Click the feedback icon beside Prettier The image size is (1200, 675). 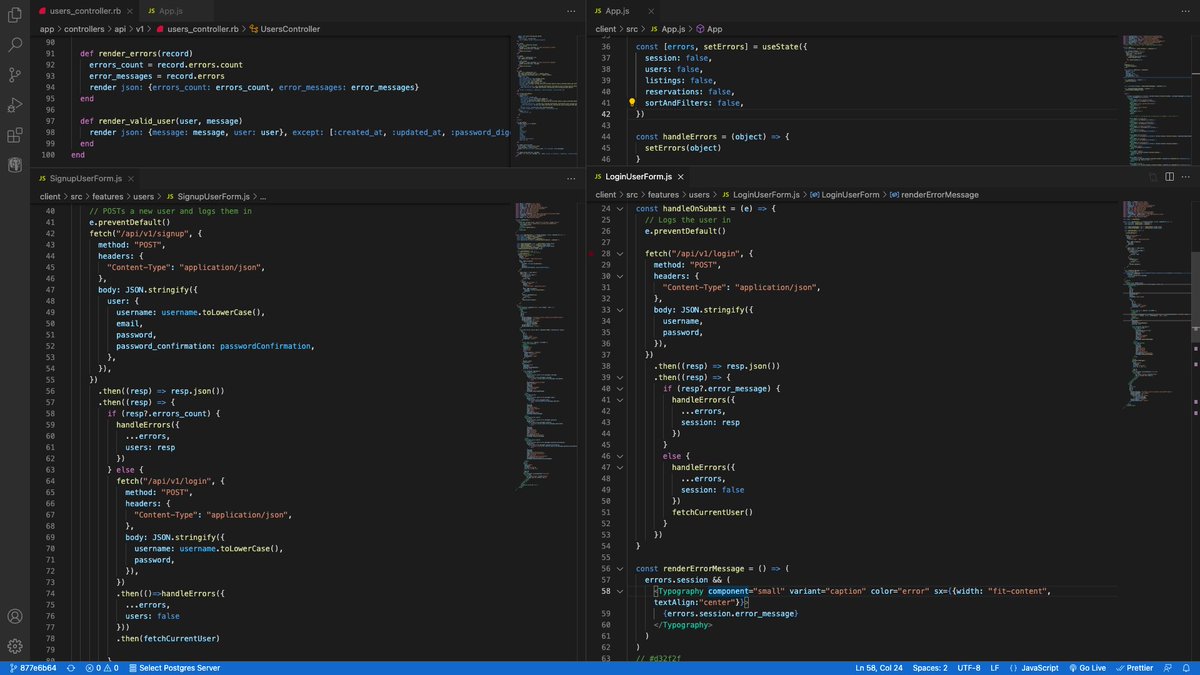pyautogui.click(x=1165, y=668)
